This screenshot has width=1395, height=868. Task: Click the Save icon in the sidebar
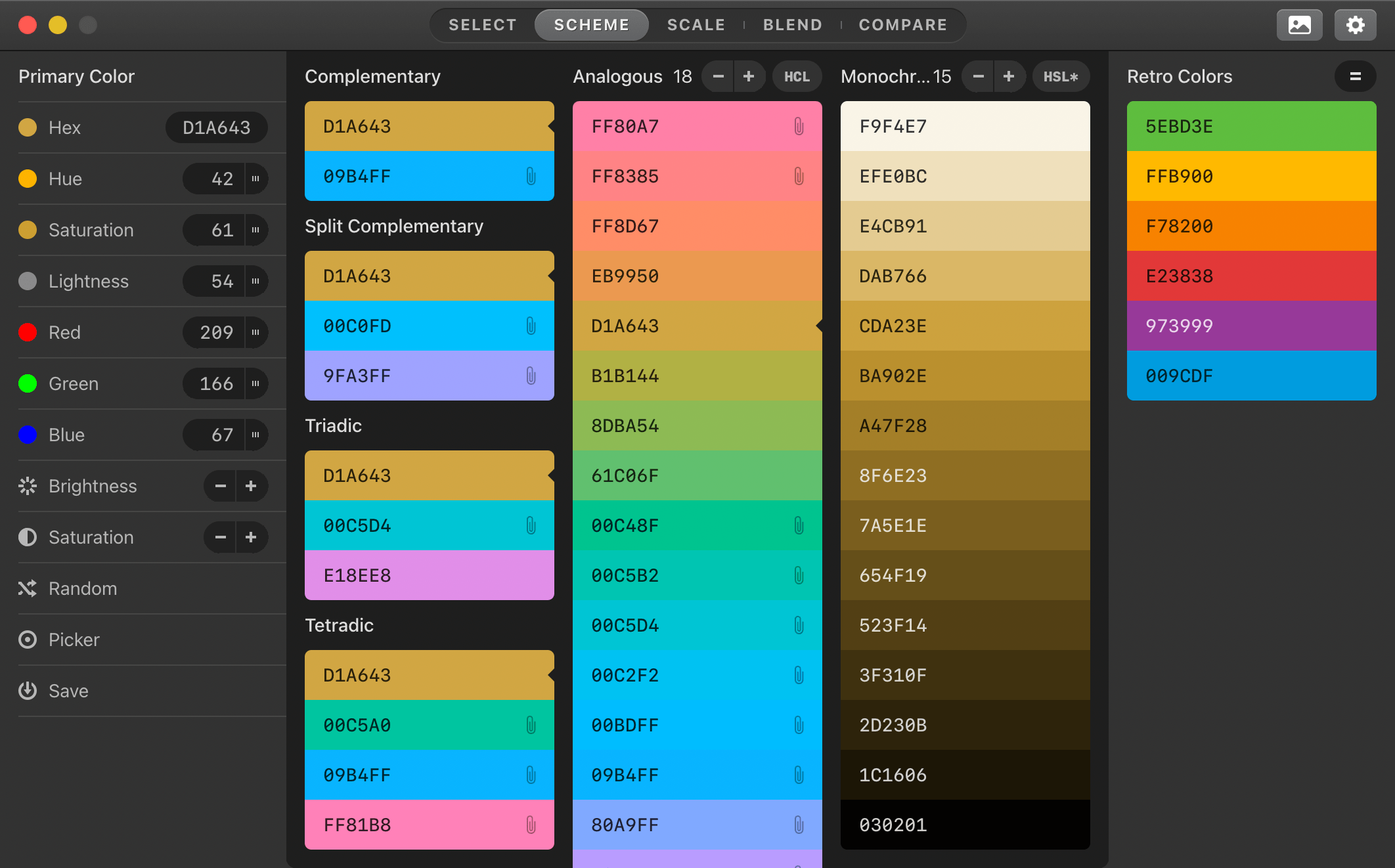point(28,691)
